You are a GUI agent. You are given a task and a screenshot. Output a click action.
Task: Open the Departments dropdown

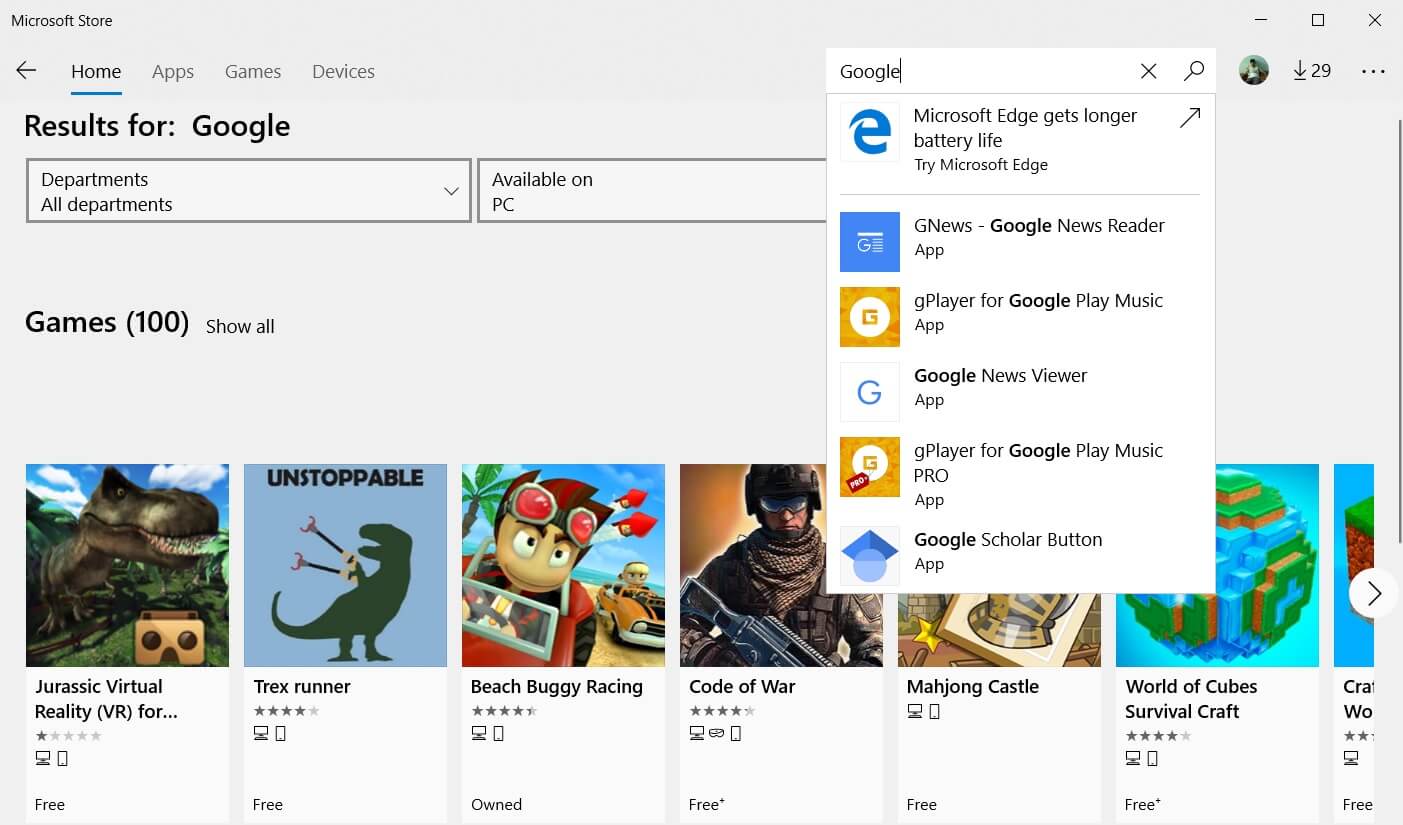tap(248, 190)
